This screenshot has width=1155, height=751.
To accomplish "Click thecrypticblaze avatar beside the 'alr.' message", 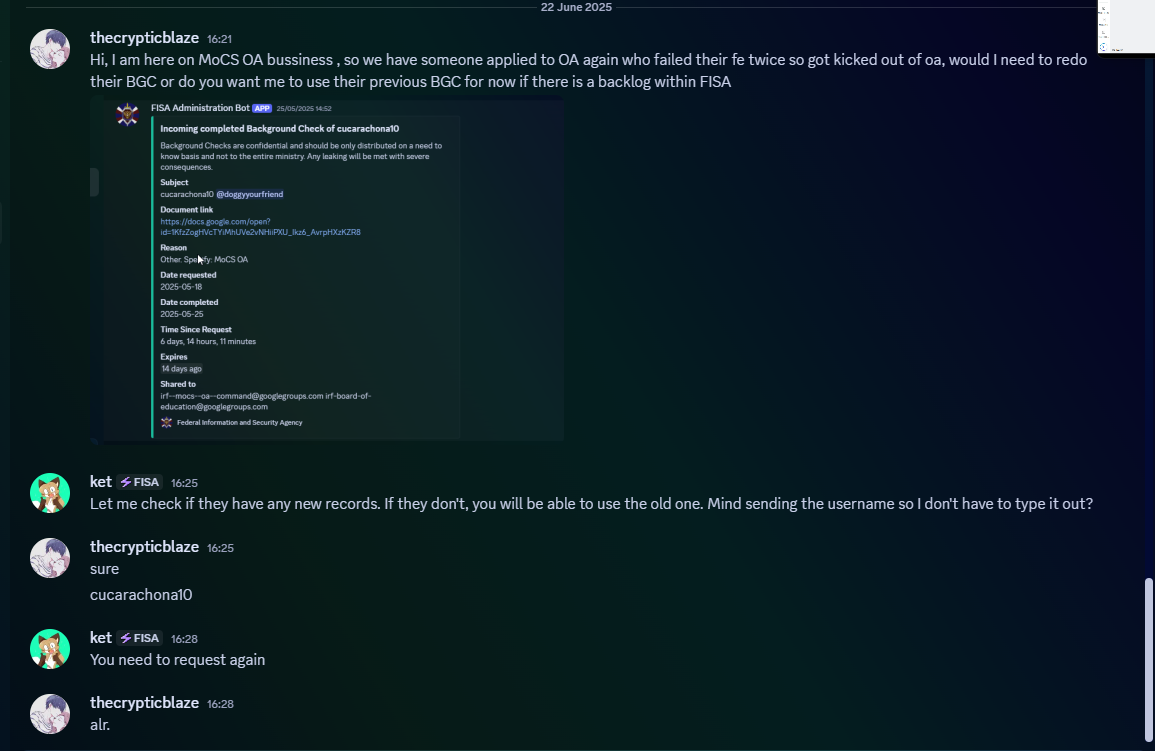I will 50,714.
